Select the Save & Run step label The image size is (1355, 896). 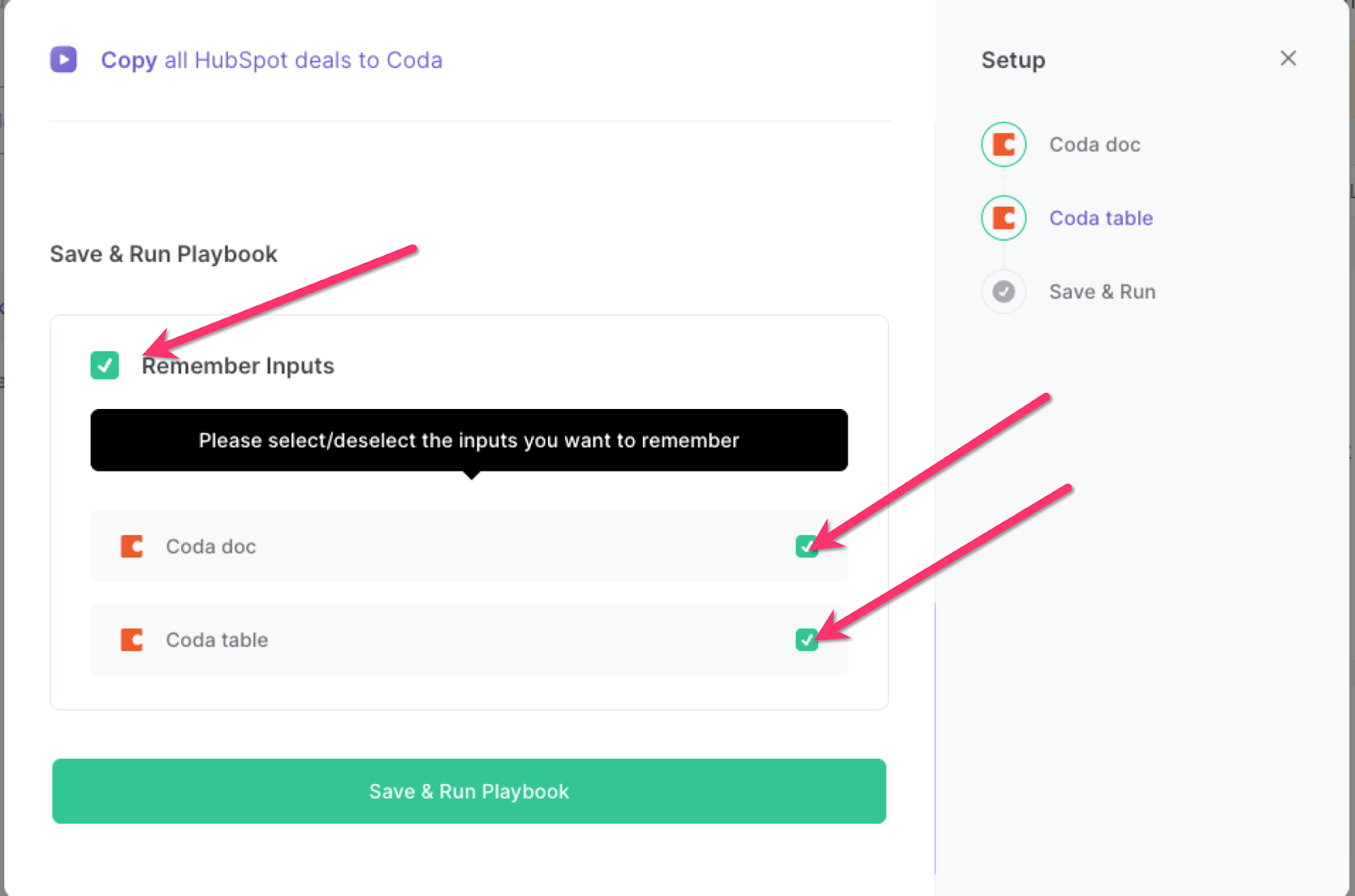[x=1102, y=292]
